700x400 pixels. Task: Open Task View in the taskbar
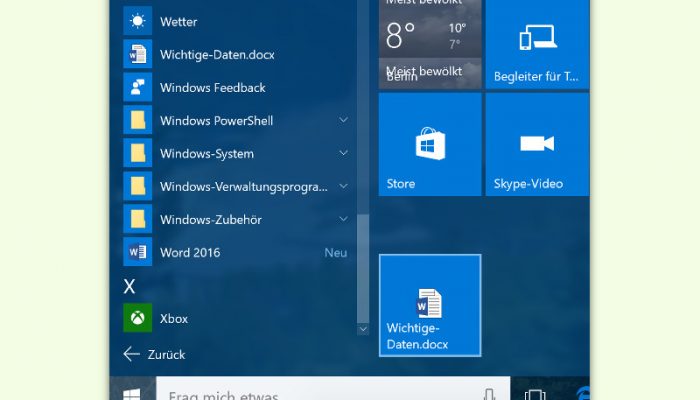pyautogui.click(x=535, y=395)
